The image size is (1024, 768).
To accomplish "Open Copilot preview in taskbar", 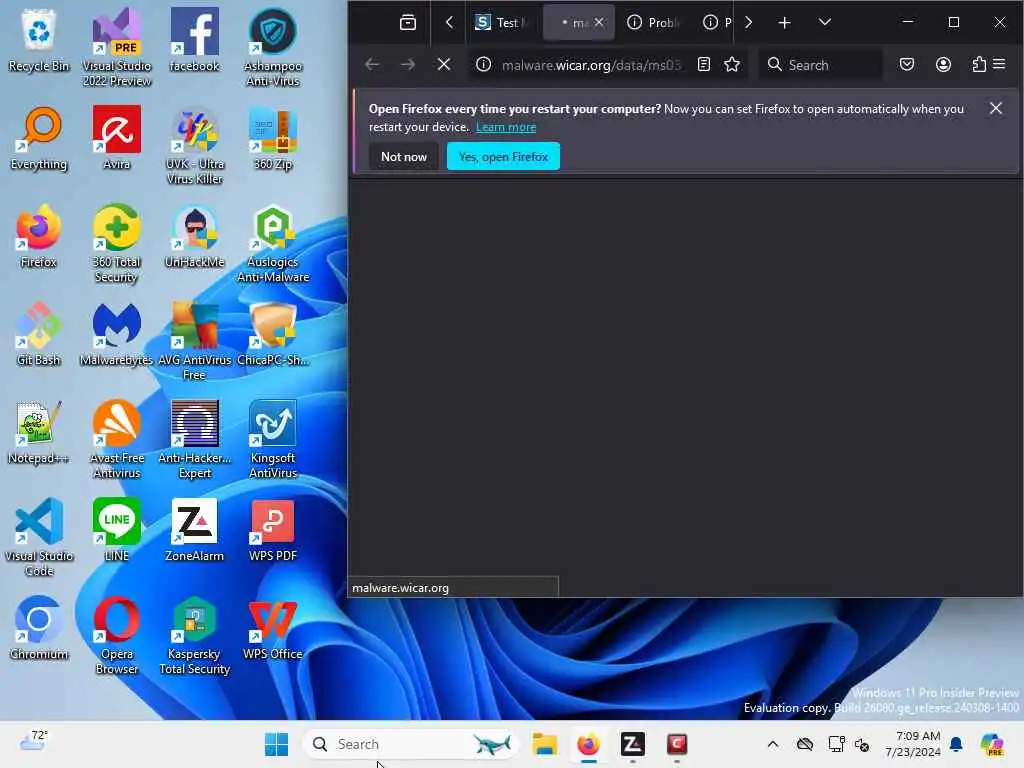I will tap(992, 744).
